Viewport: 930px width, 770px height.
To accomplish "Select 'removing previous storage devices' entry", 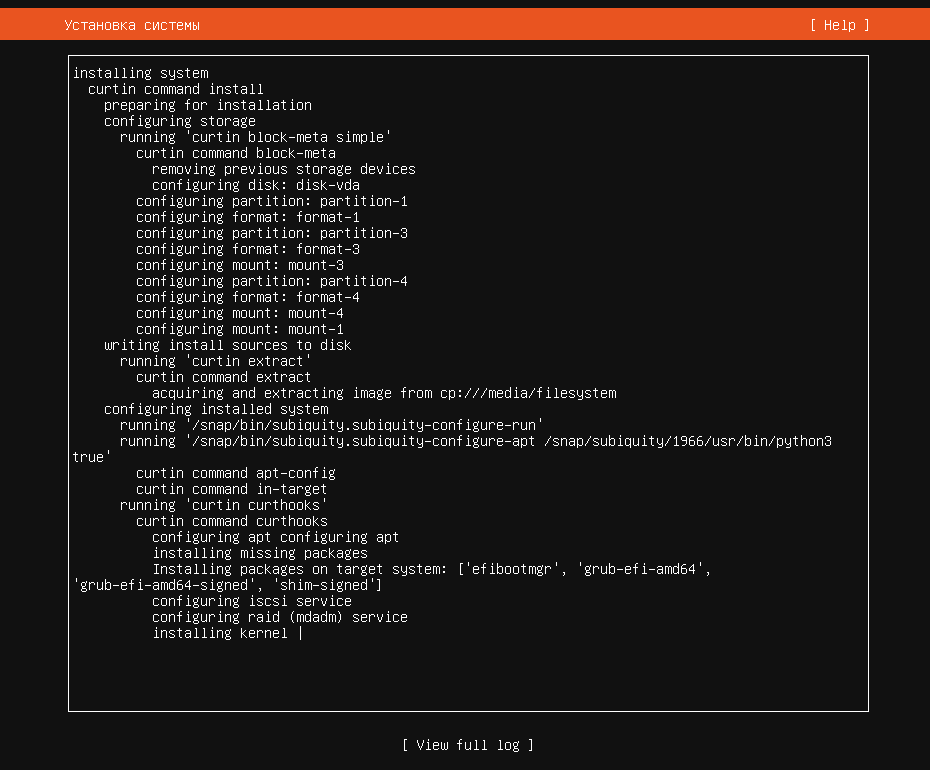I will coord(284,169).
